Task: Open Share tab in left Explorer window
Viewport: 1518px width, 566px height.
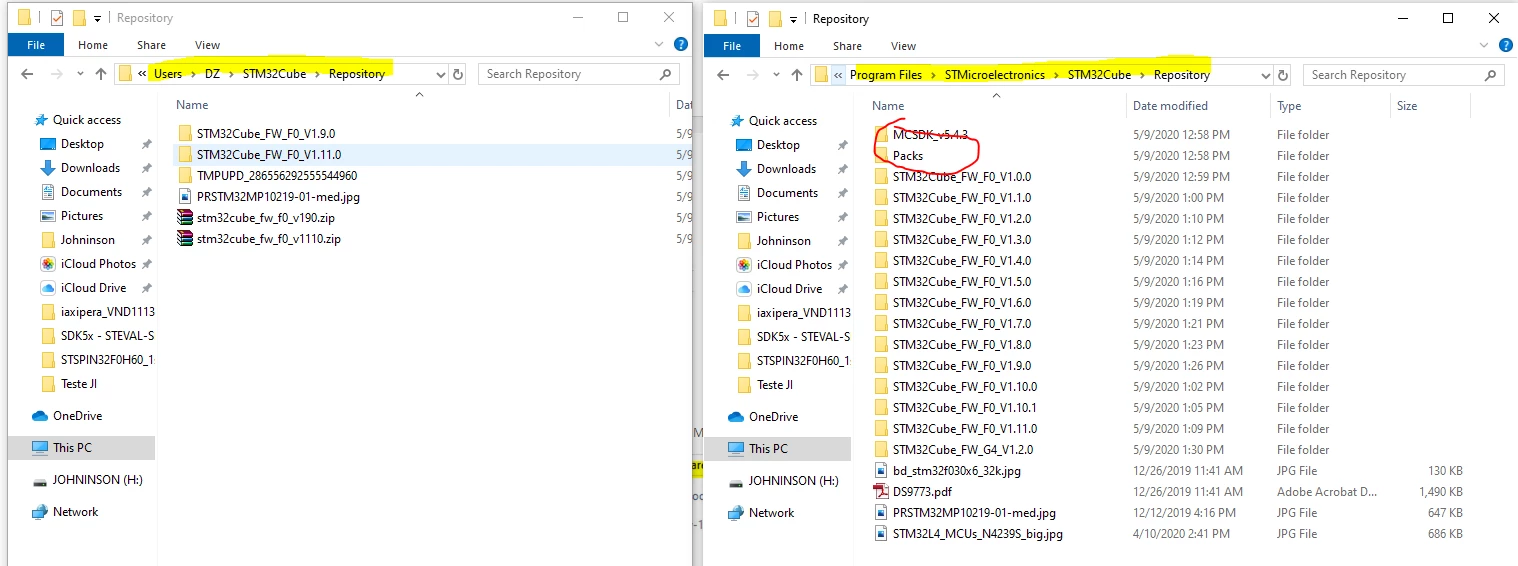Action: (151, 45)
